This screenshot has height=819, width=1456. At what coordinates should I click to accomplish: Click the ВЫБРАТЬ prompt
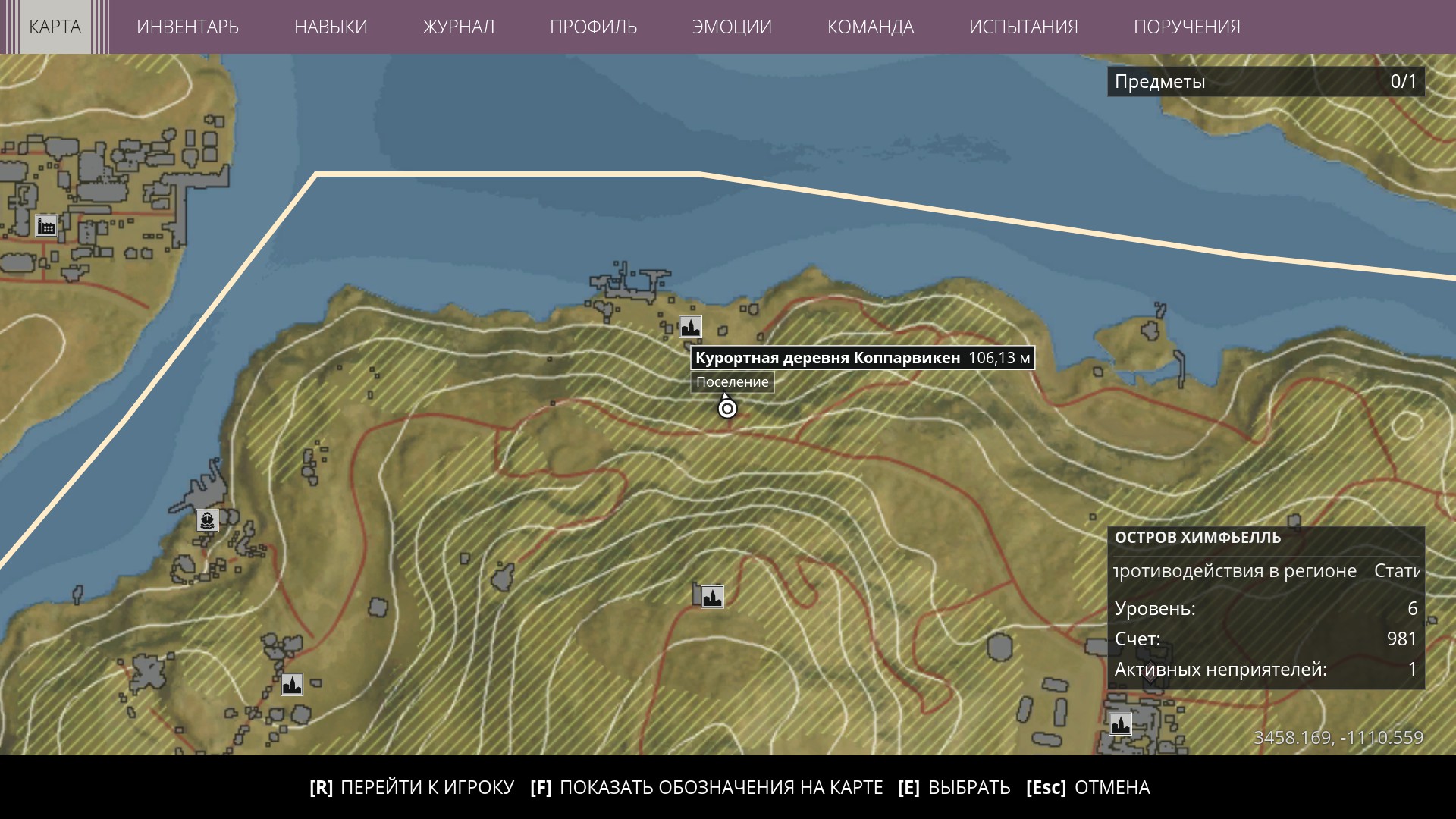tap(954, 788)
